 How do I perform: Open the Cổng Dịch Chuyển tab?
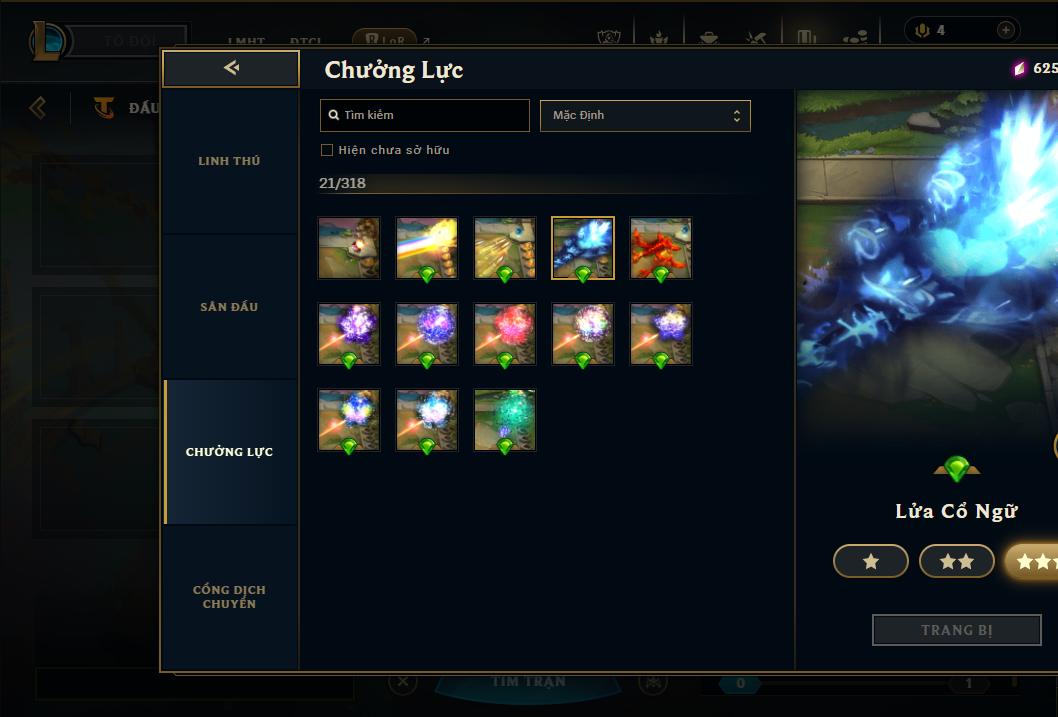click(229, 597)
